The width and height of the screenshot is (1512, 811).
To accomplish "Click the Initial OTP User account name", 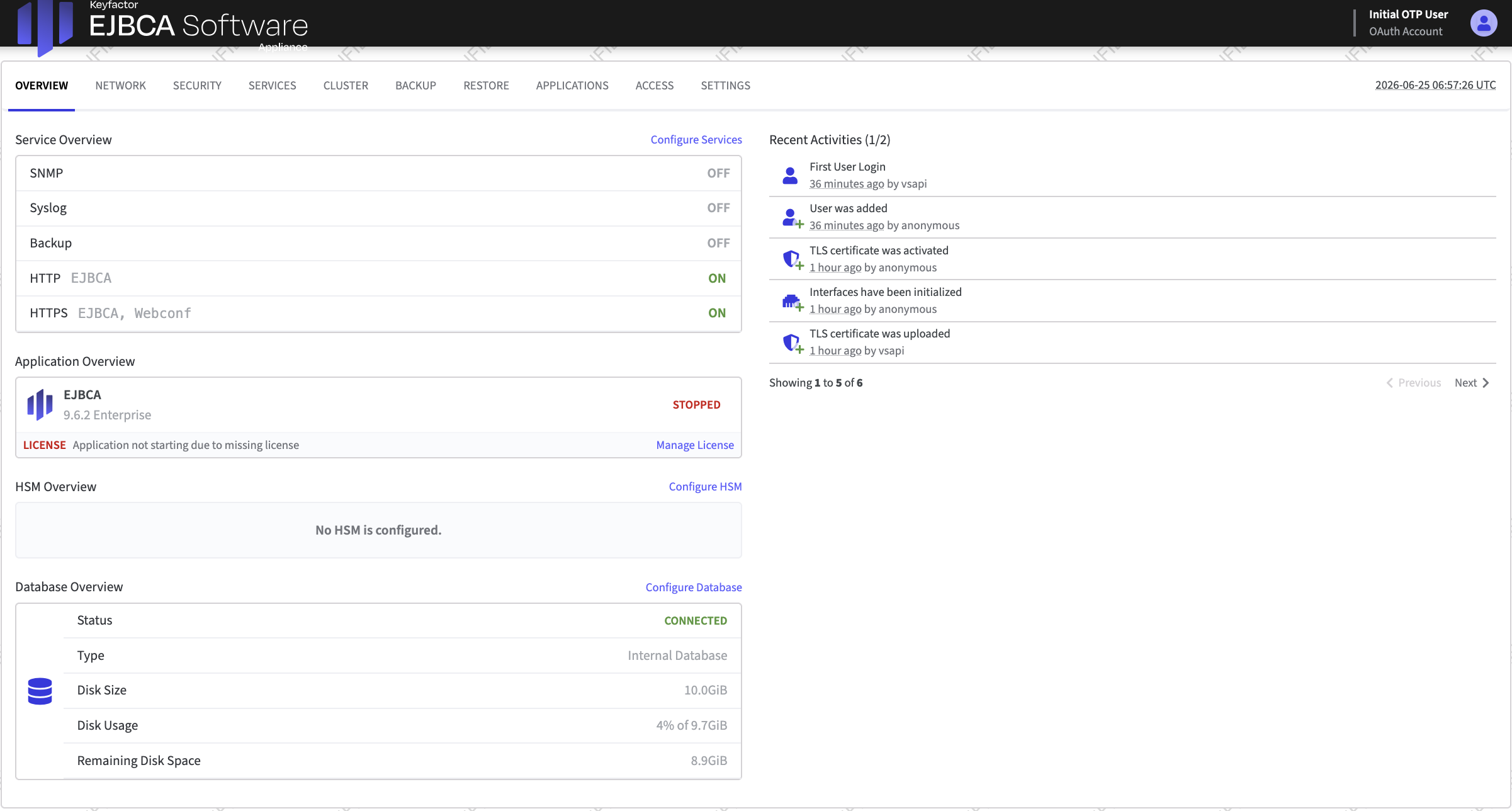I will pyautogui.click(x=1408, y=14).
